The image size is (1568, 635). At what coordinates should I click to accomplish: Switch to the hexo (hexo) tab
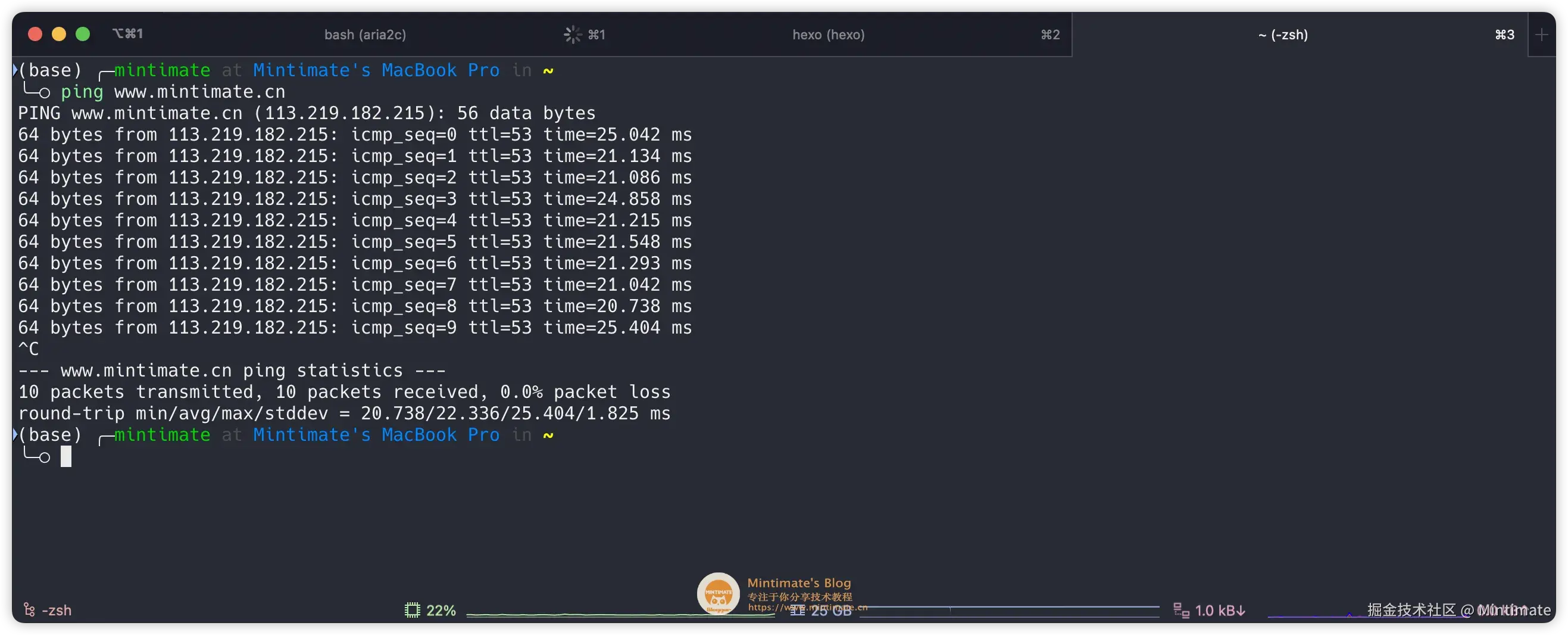click(x=828, y=35)
